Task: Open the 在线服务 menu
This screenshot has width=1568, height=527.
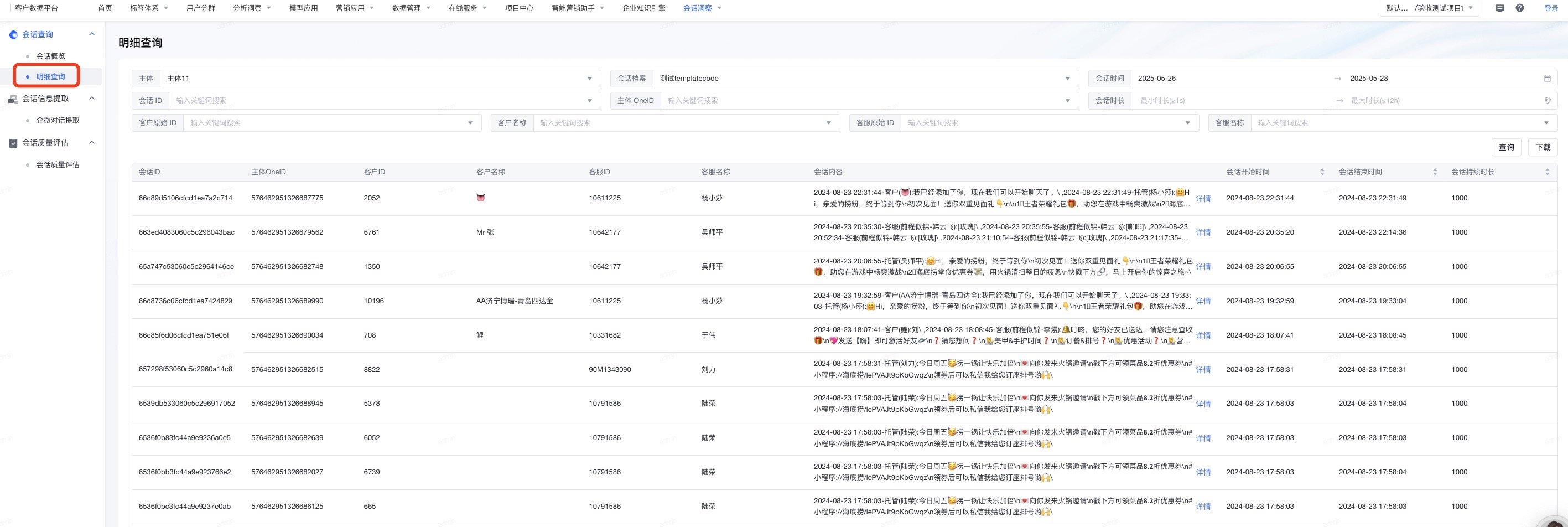Action: click(468, 8)
